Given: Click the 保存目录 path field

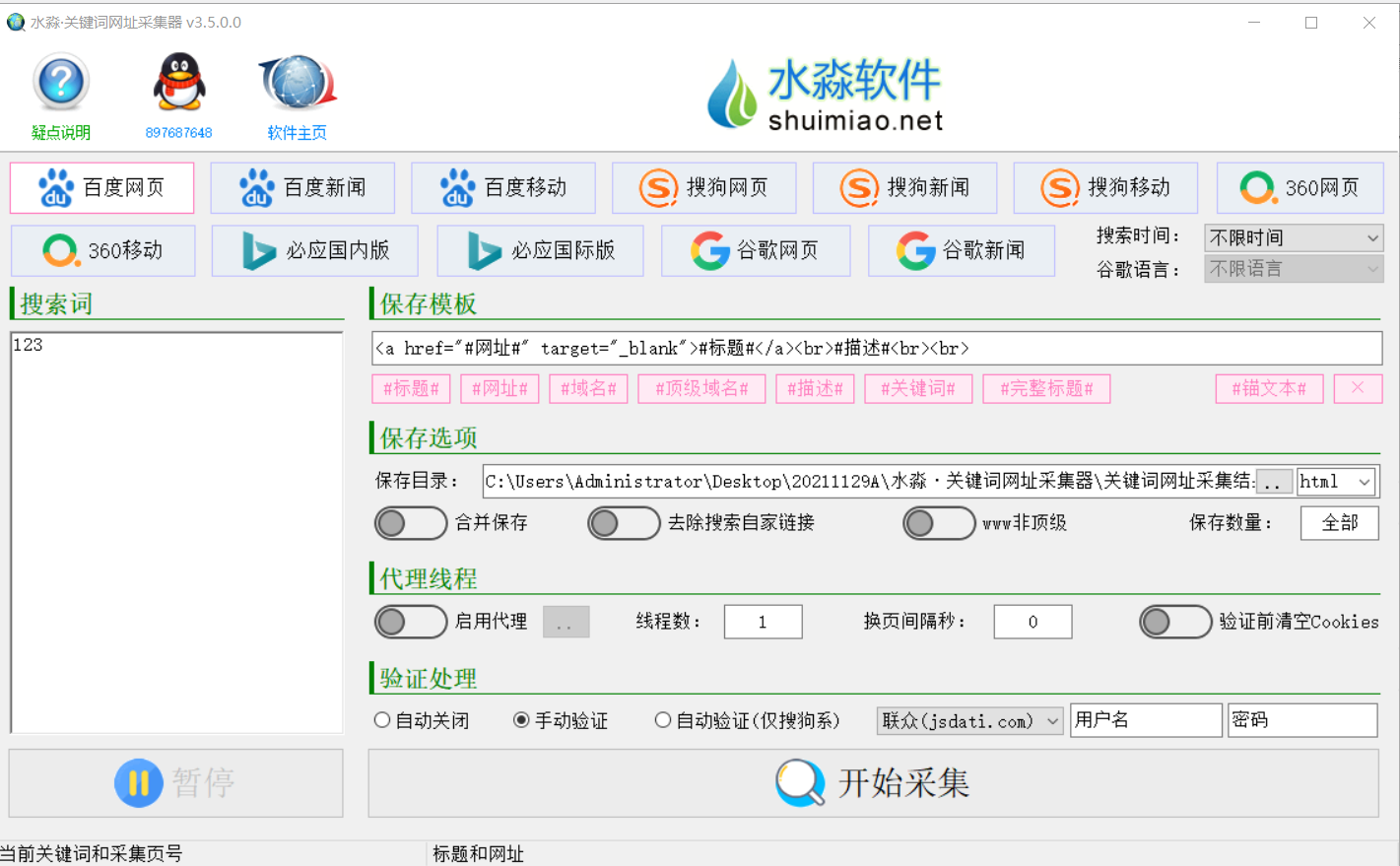Looking at the screenshot, I should point(869,482).
